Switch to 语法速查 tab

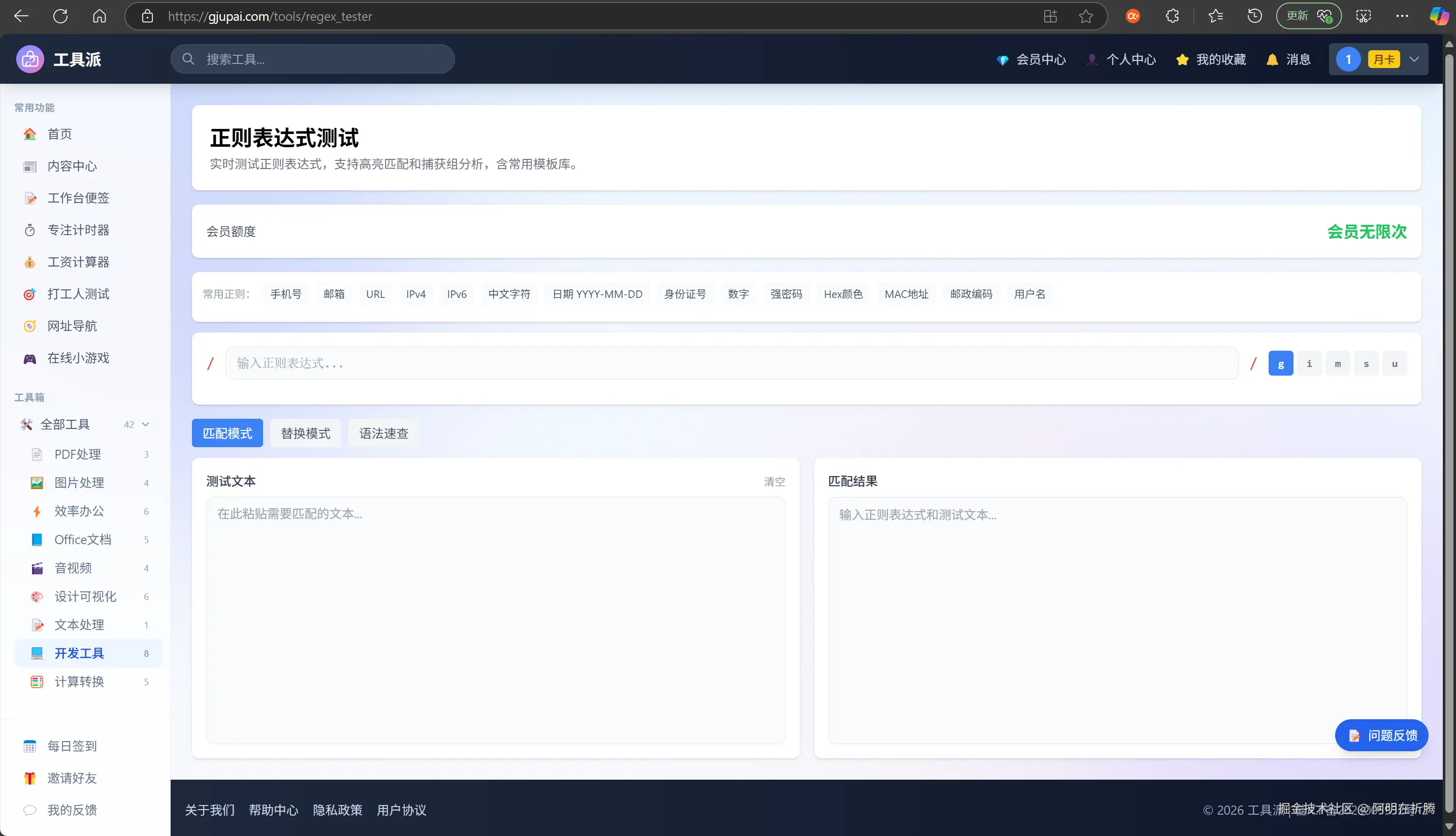click(x=383, y=433)
